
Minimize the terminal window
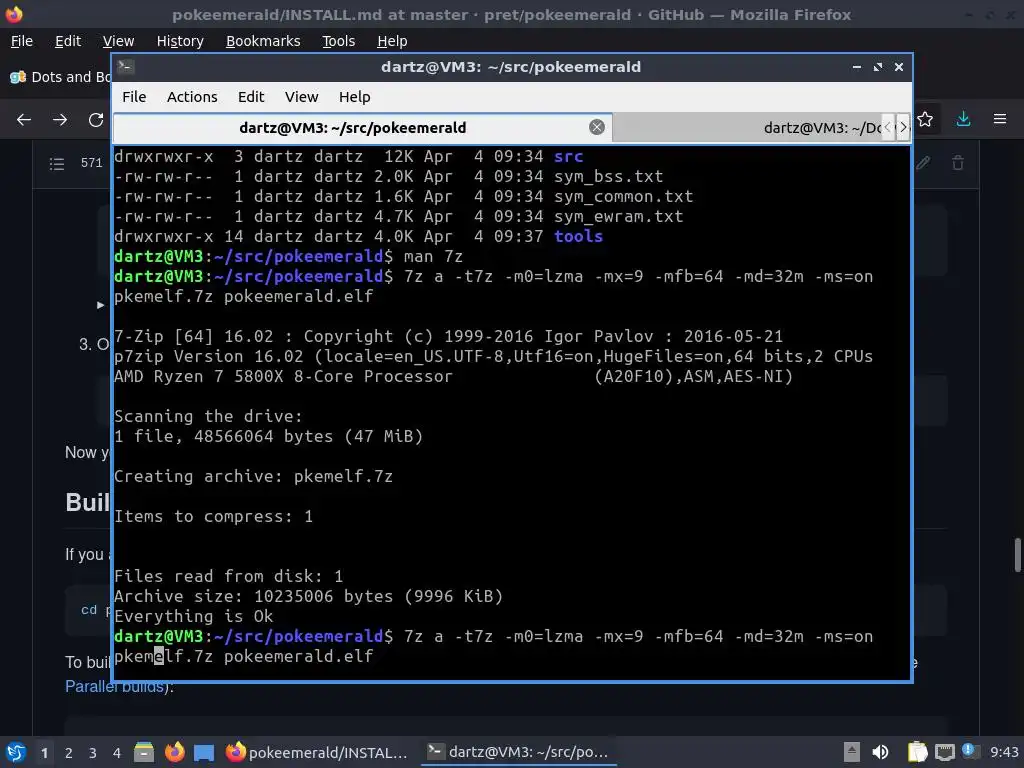click(856, 67)
